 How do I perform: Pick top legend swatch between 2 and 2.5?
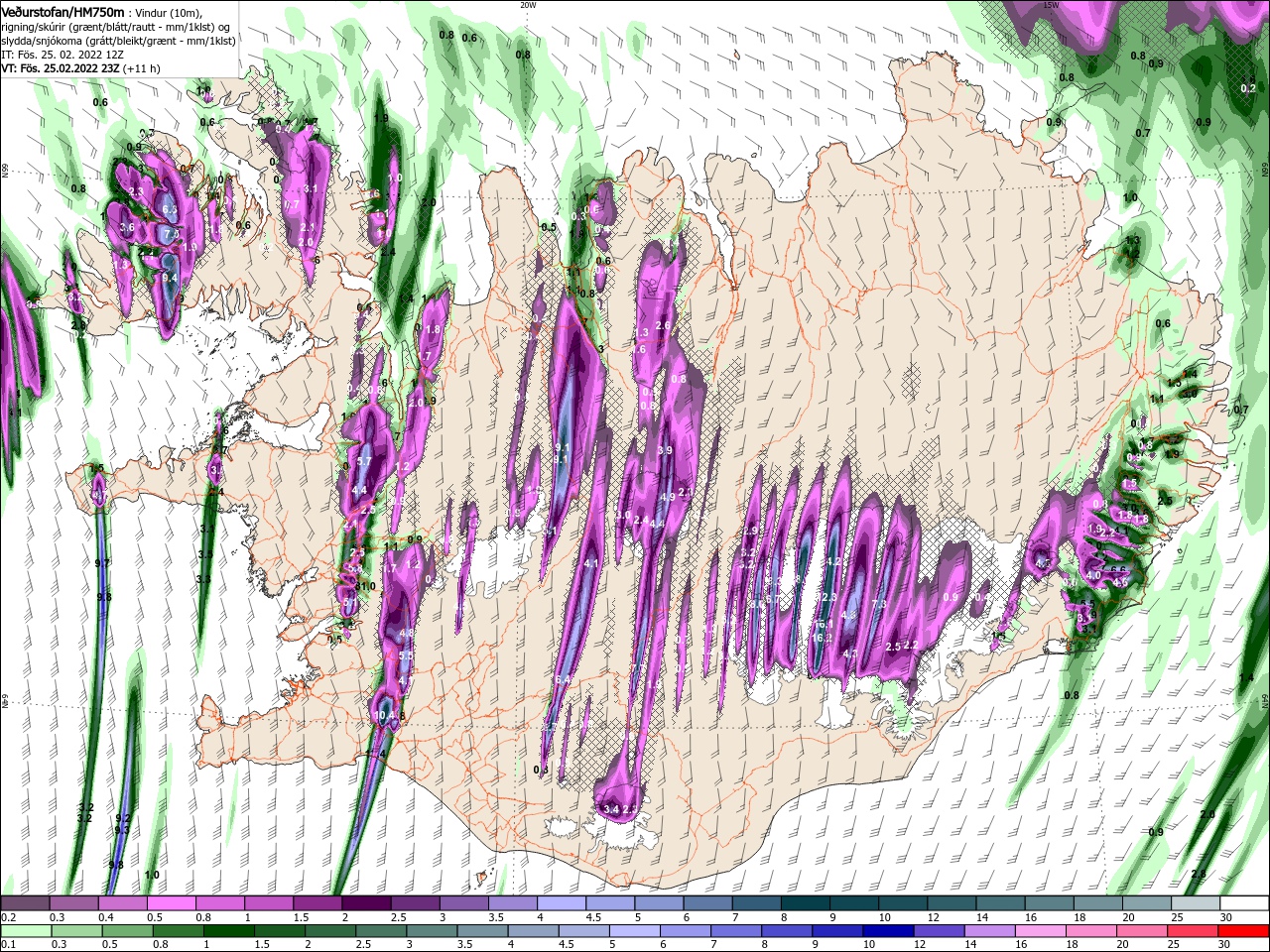[x=366, y=903]
